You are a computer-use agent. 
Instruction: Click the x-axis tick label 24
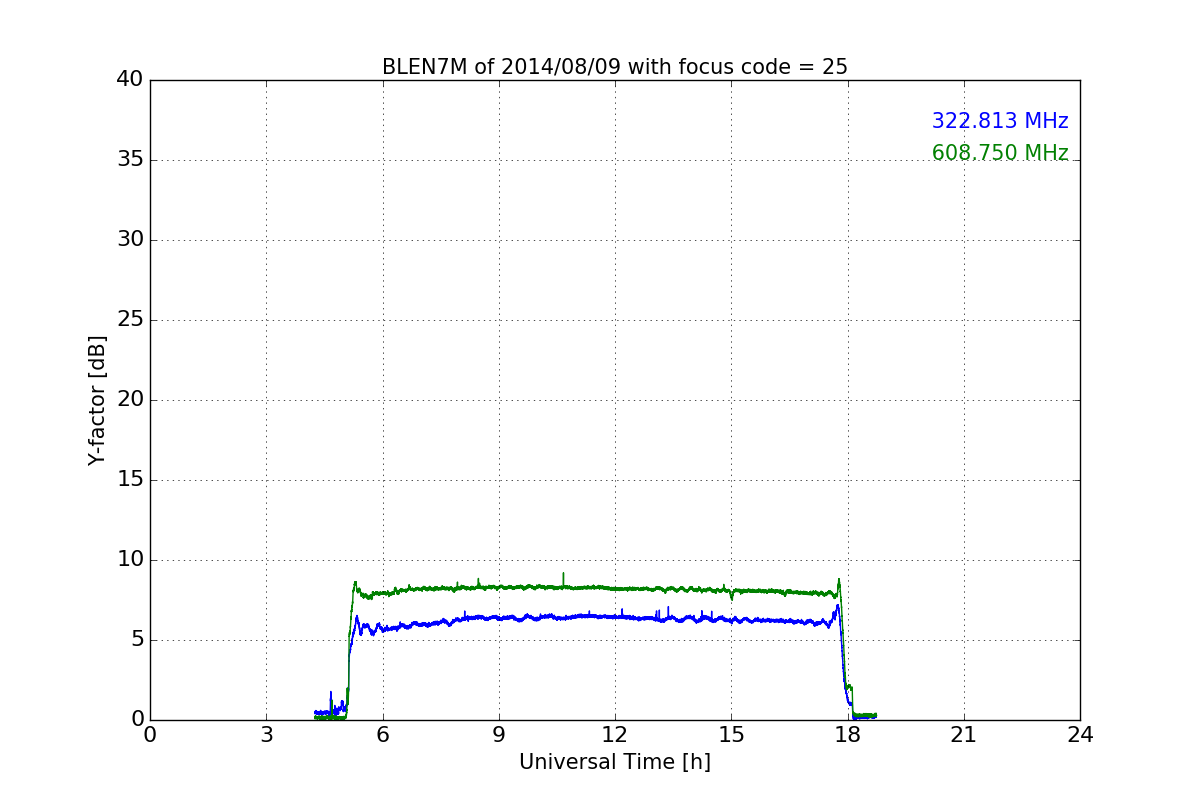pyautogui.click(x=1080, y=735)
